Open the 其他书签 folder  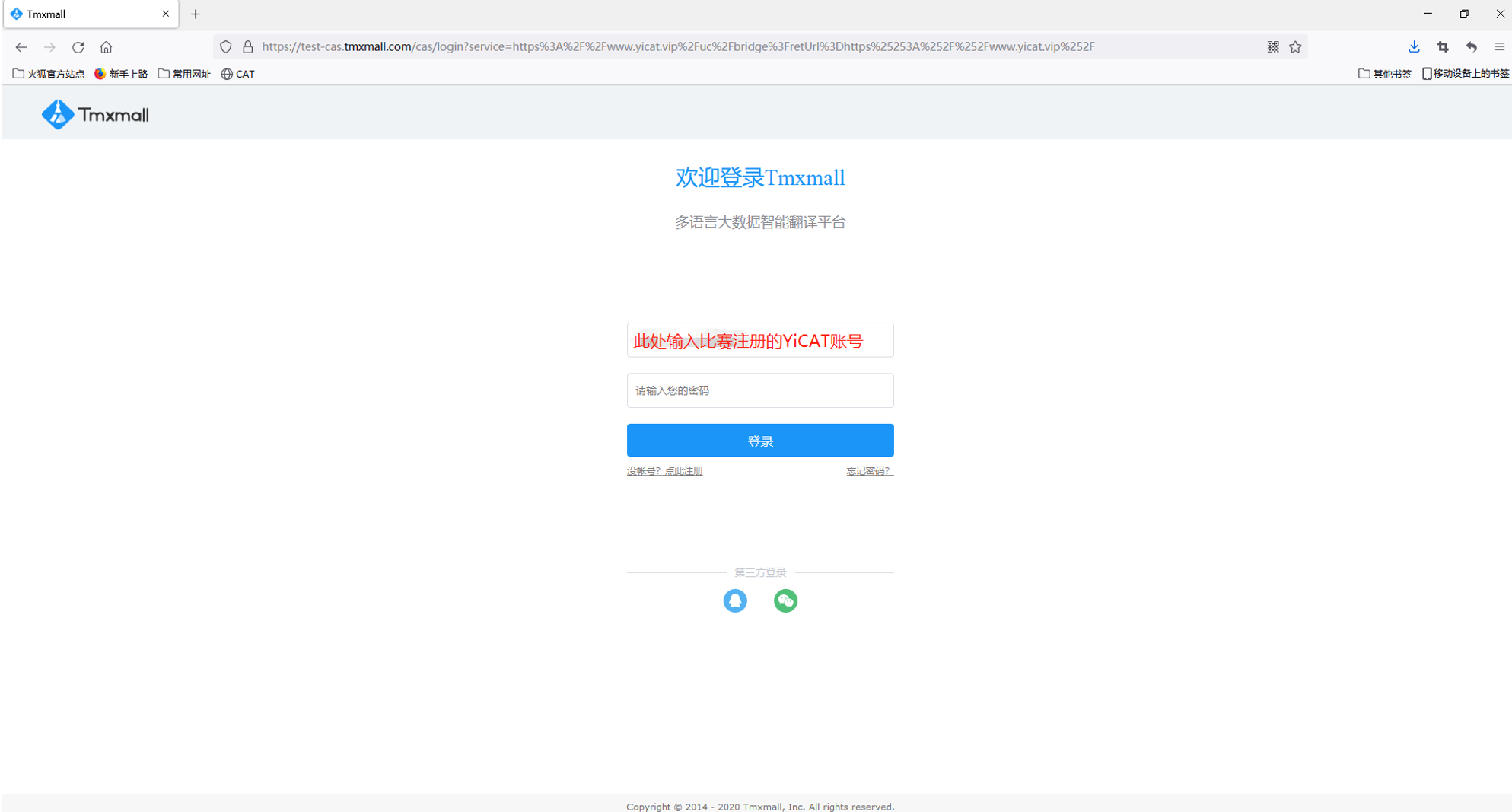point(1385,74)
